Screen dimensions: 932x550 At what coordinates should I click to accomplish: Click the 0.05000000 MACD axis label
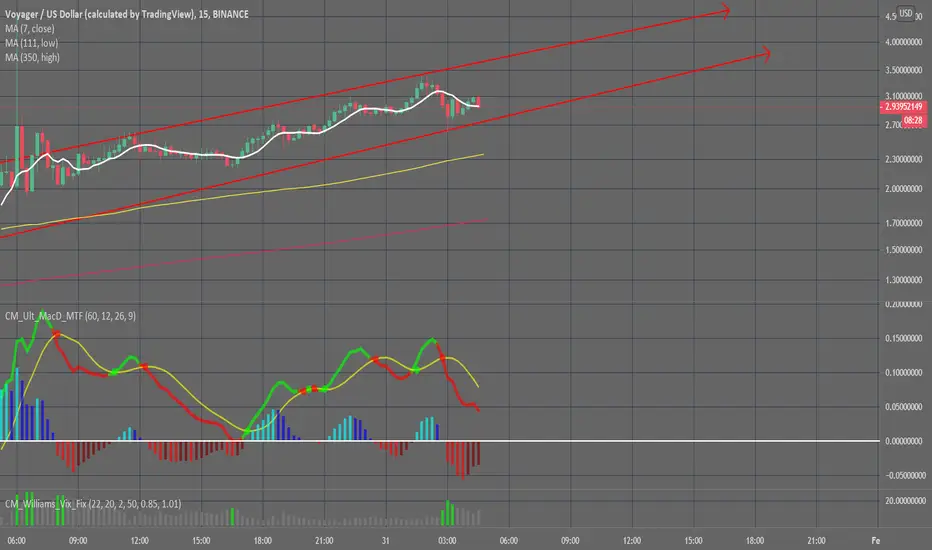[903, 407]
